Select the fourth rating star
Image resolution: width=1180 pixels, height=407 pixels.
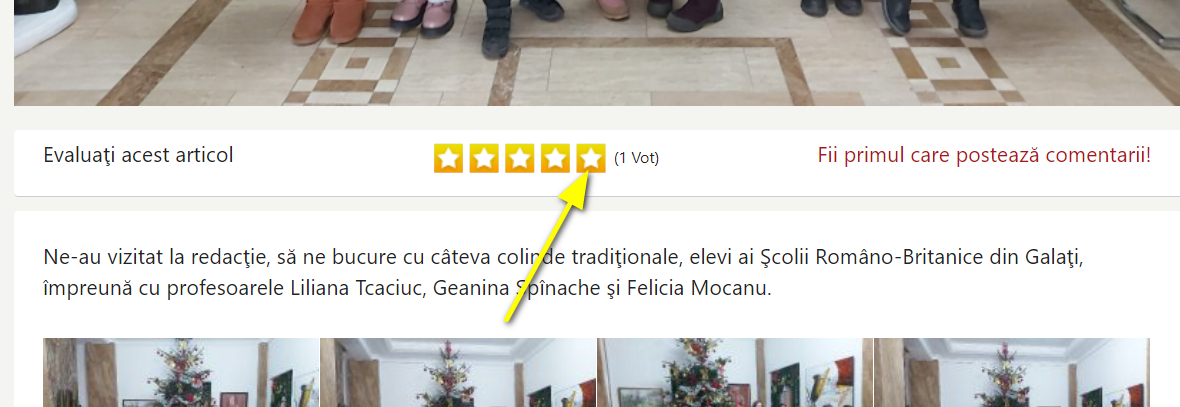tap(555, 158)
